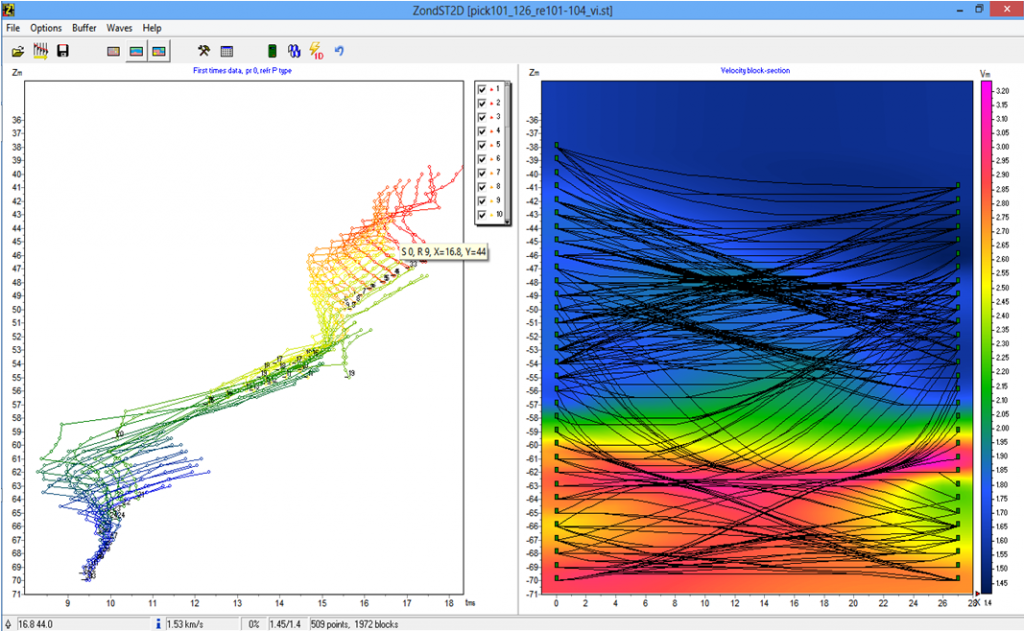Open the data table grid icon
The height and width of the screenshot is (631, 1024).
pos(227,51)
